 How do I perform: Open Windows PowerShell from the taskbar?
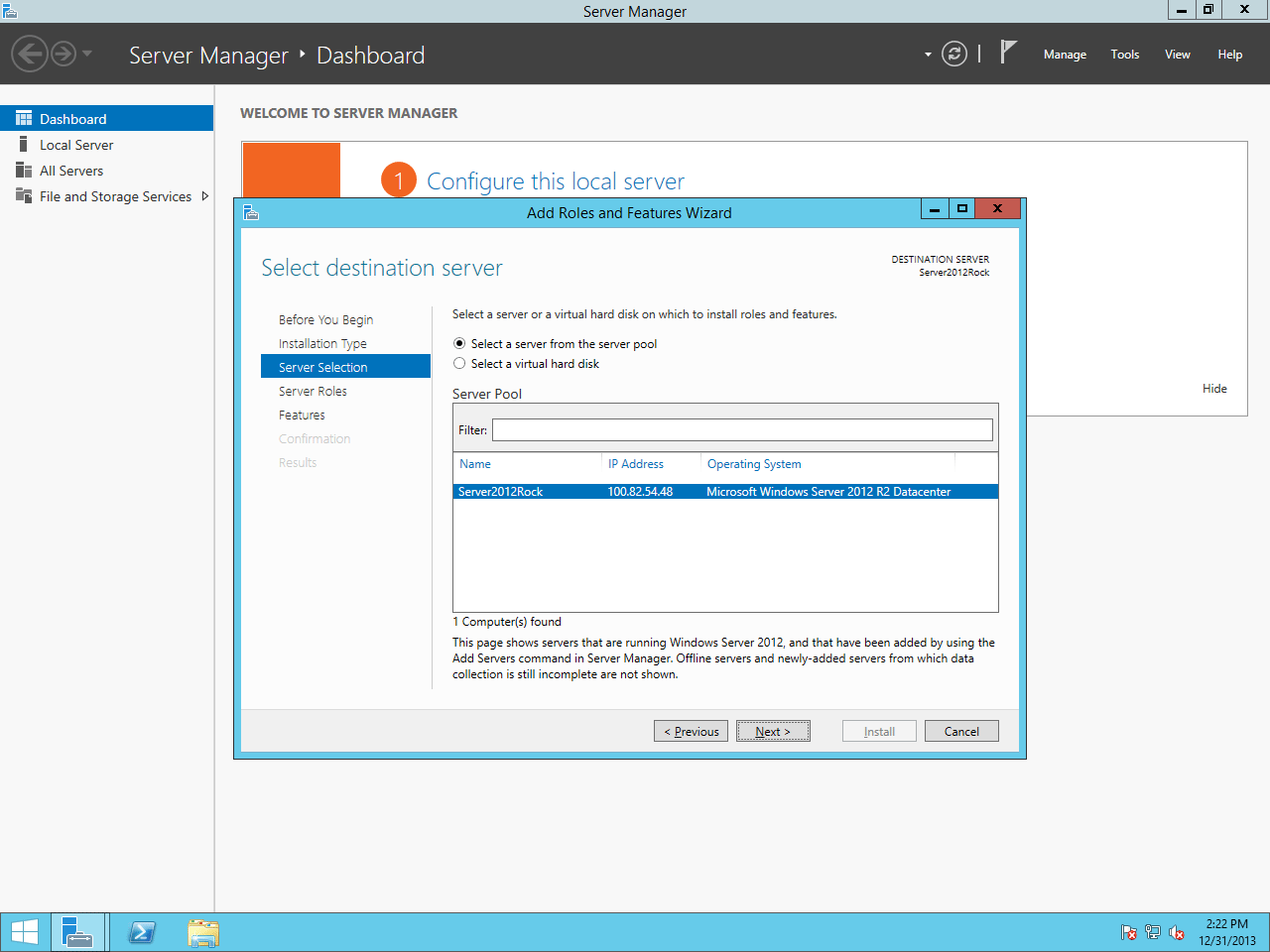point(142,932)
